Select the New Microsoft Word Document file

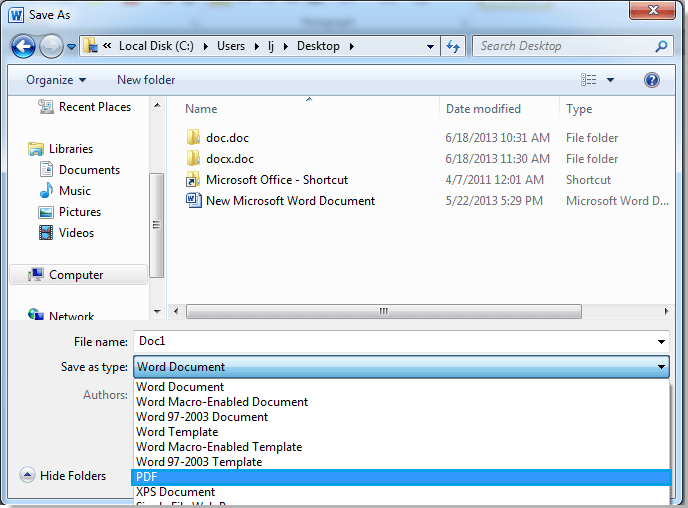pos(281,201)
